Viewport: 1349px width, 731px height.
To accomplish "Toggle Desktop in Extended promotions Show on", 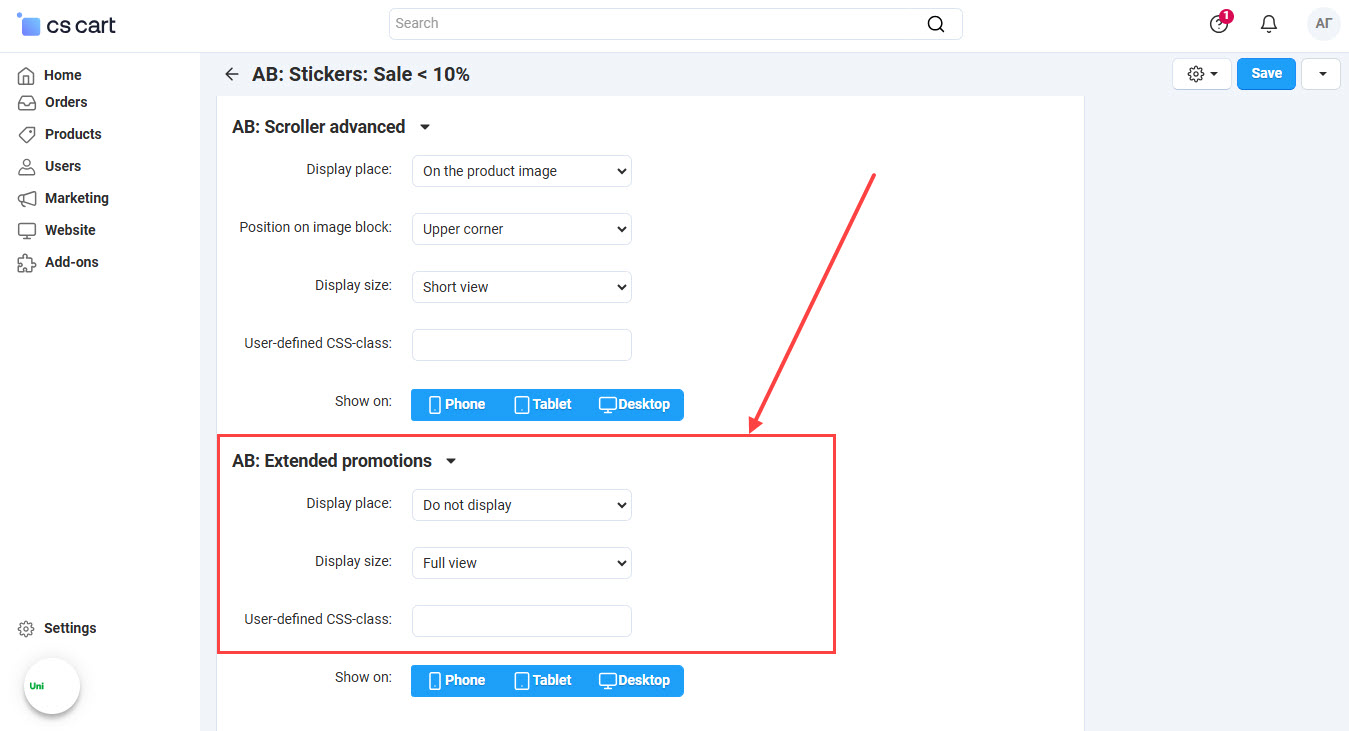I will coord(634,681).
